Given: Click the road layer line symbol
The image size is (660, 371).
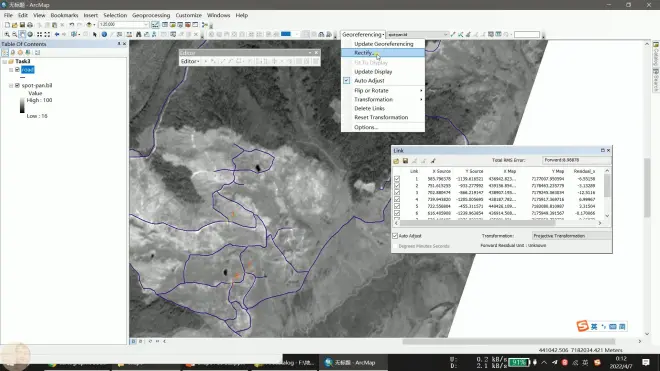Looking at the screenshot, I should click(x=22, y=77).
